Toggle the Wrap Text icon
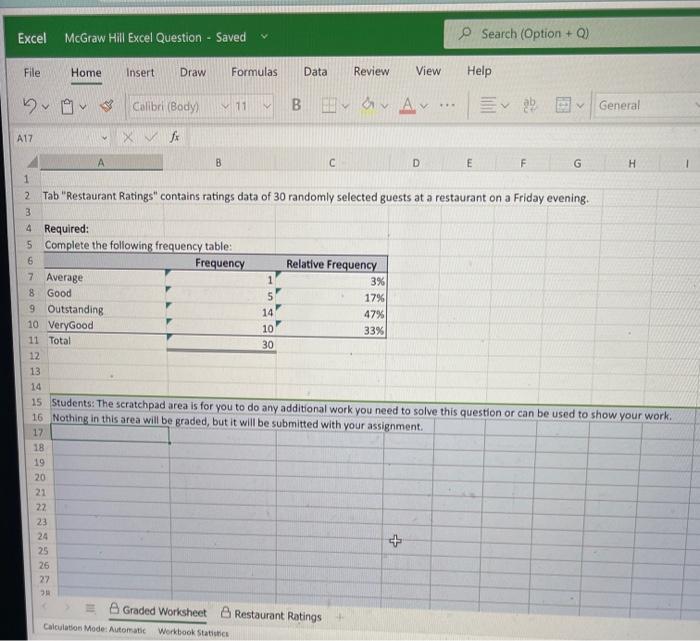The image size is (700, 641). tap(529, 105)
